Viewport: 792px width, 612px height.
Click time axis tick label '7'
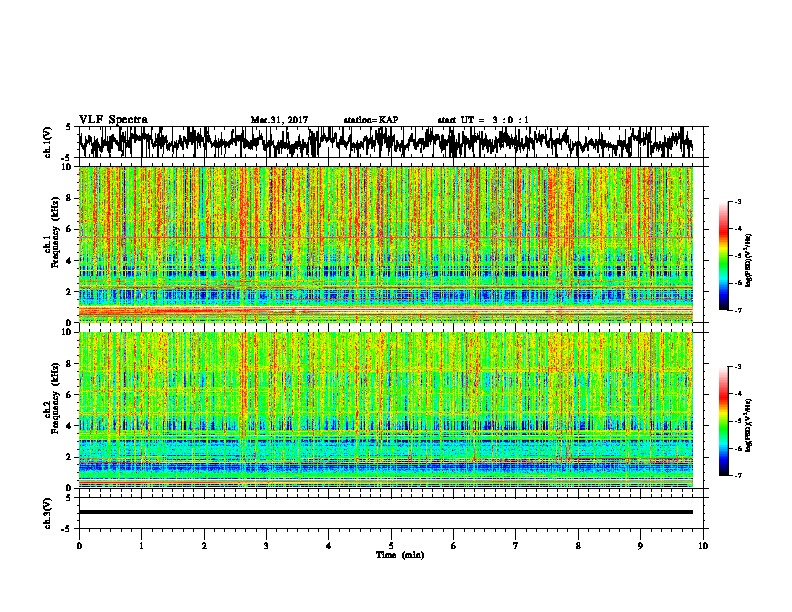tap(516, 546)
